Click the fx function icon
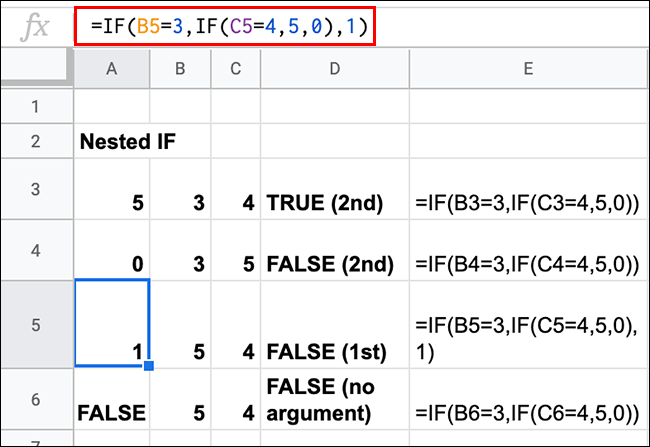 tap(36, 26)
